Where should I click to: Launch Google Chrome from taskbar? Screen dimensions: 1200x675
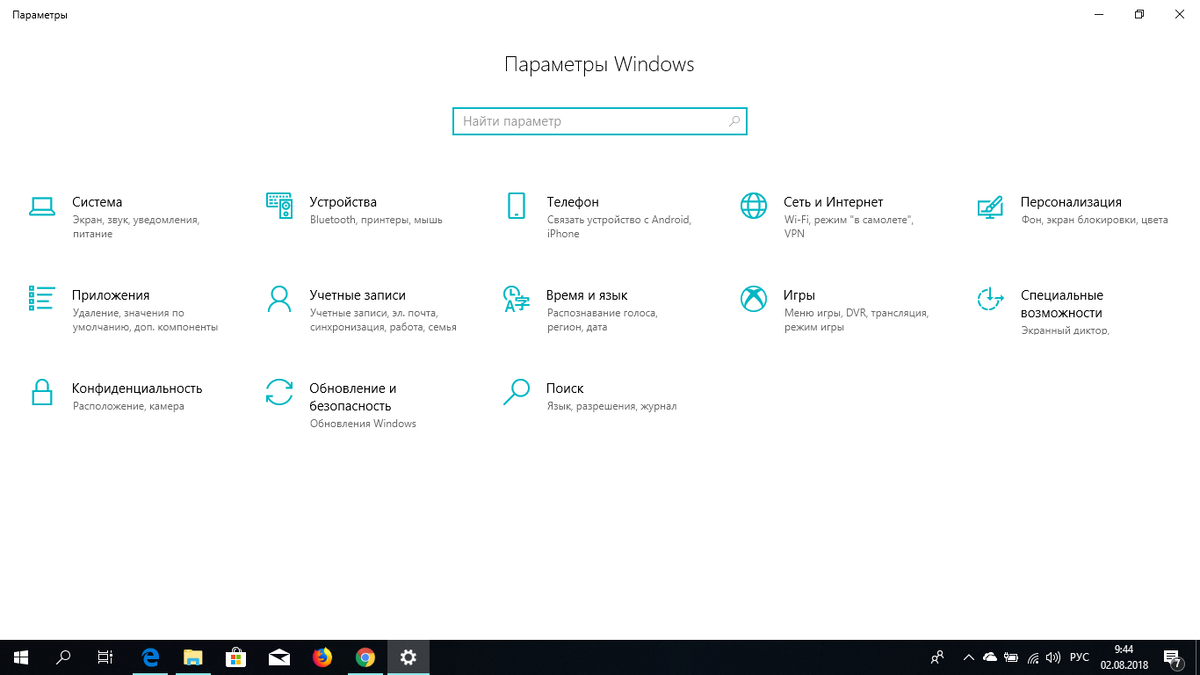pos(365,657)
